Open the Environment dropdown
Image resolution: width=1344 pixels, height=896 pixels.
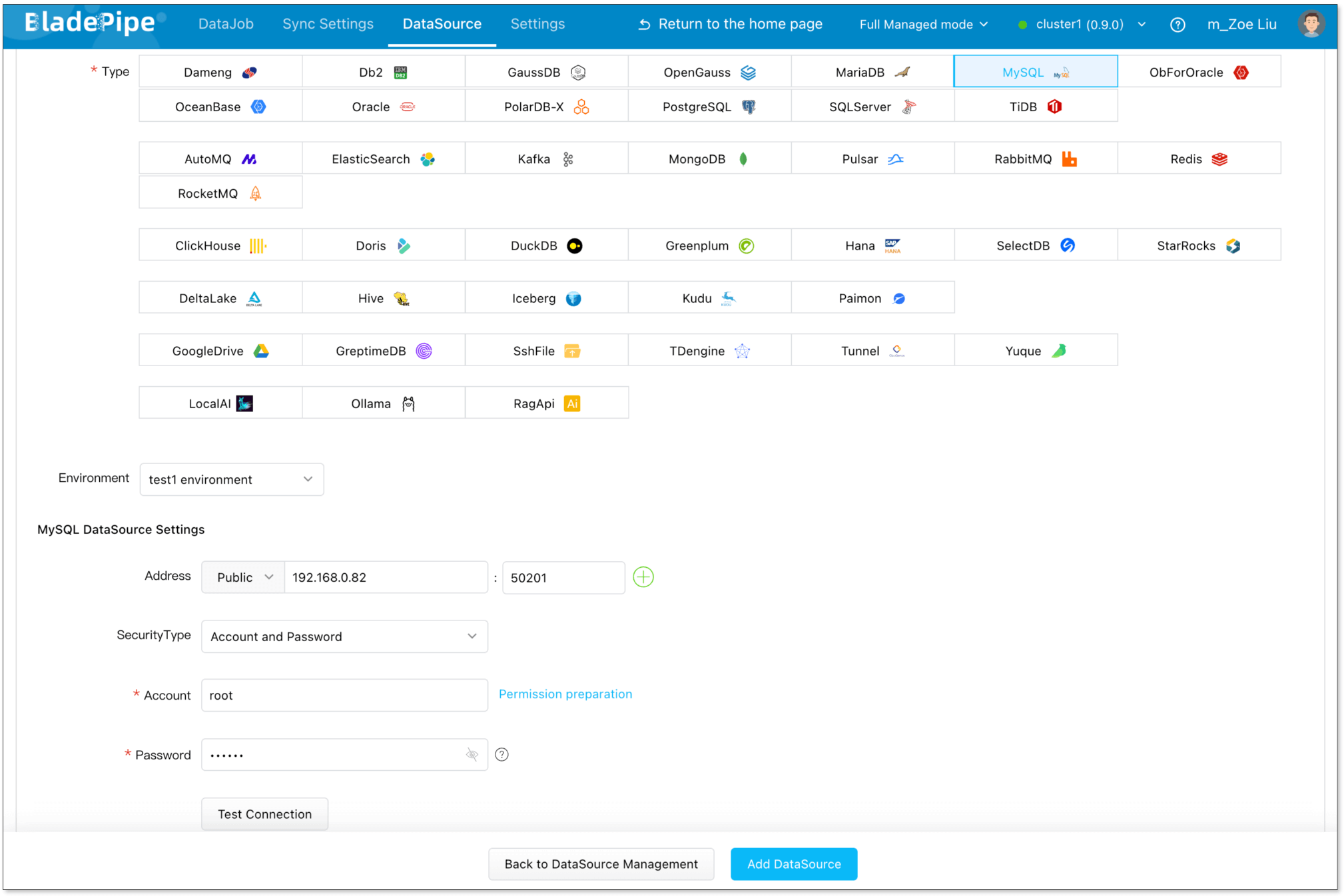click(x=231, y=479)
